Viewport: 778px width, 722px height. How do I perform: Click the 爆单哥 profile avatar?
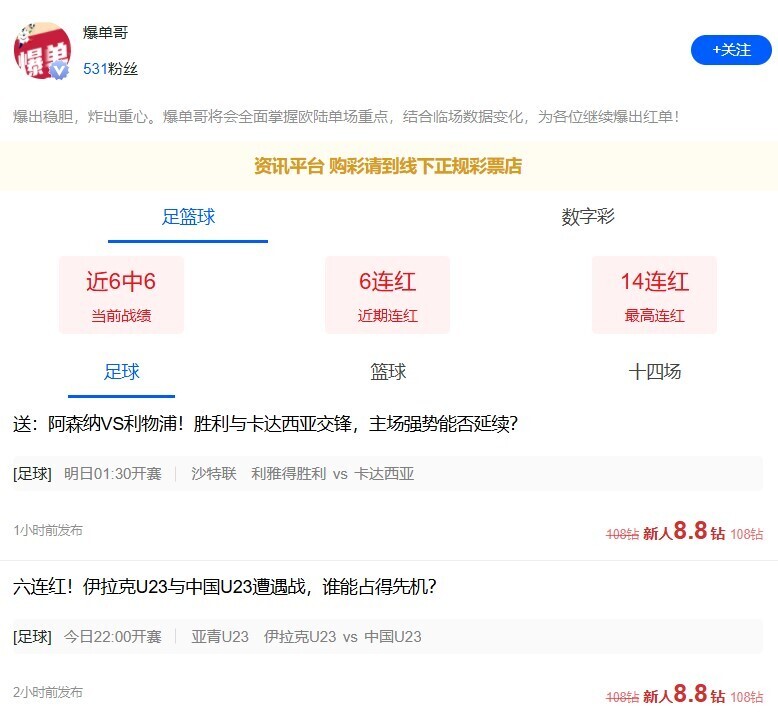[41, 49]
